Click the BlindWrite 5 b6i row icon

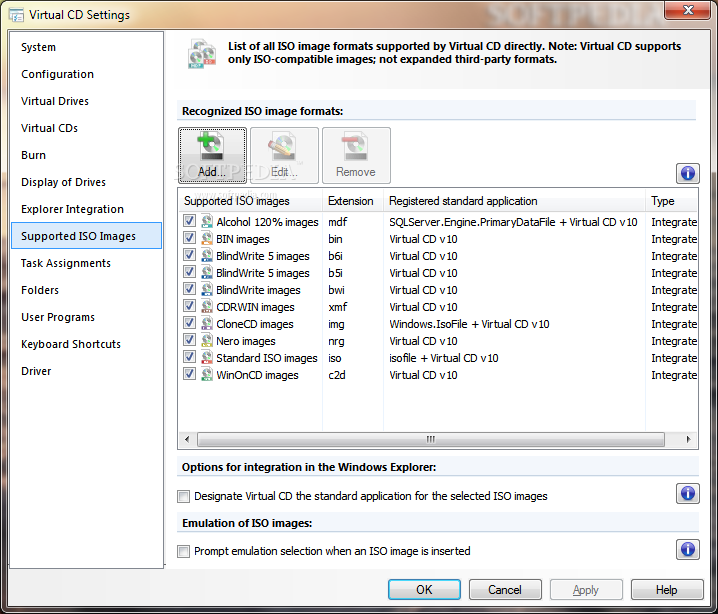[x=207, y=255]
